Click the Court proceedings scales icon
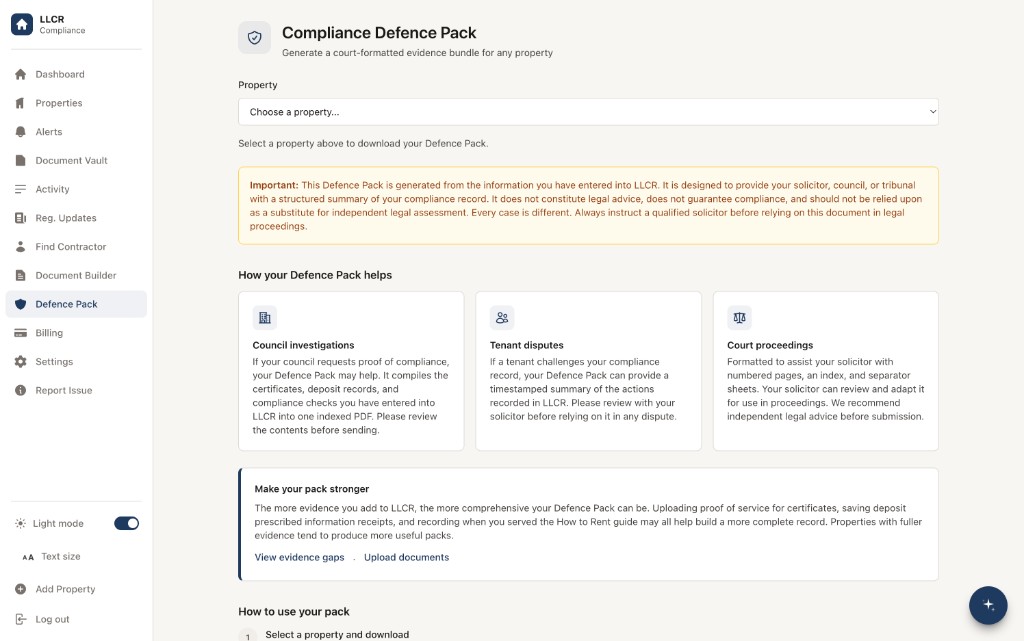This screenshot has height=641, width=1024. 739,318
